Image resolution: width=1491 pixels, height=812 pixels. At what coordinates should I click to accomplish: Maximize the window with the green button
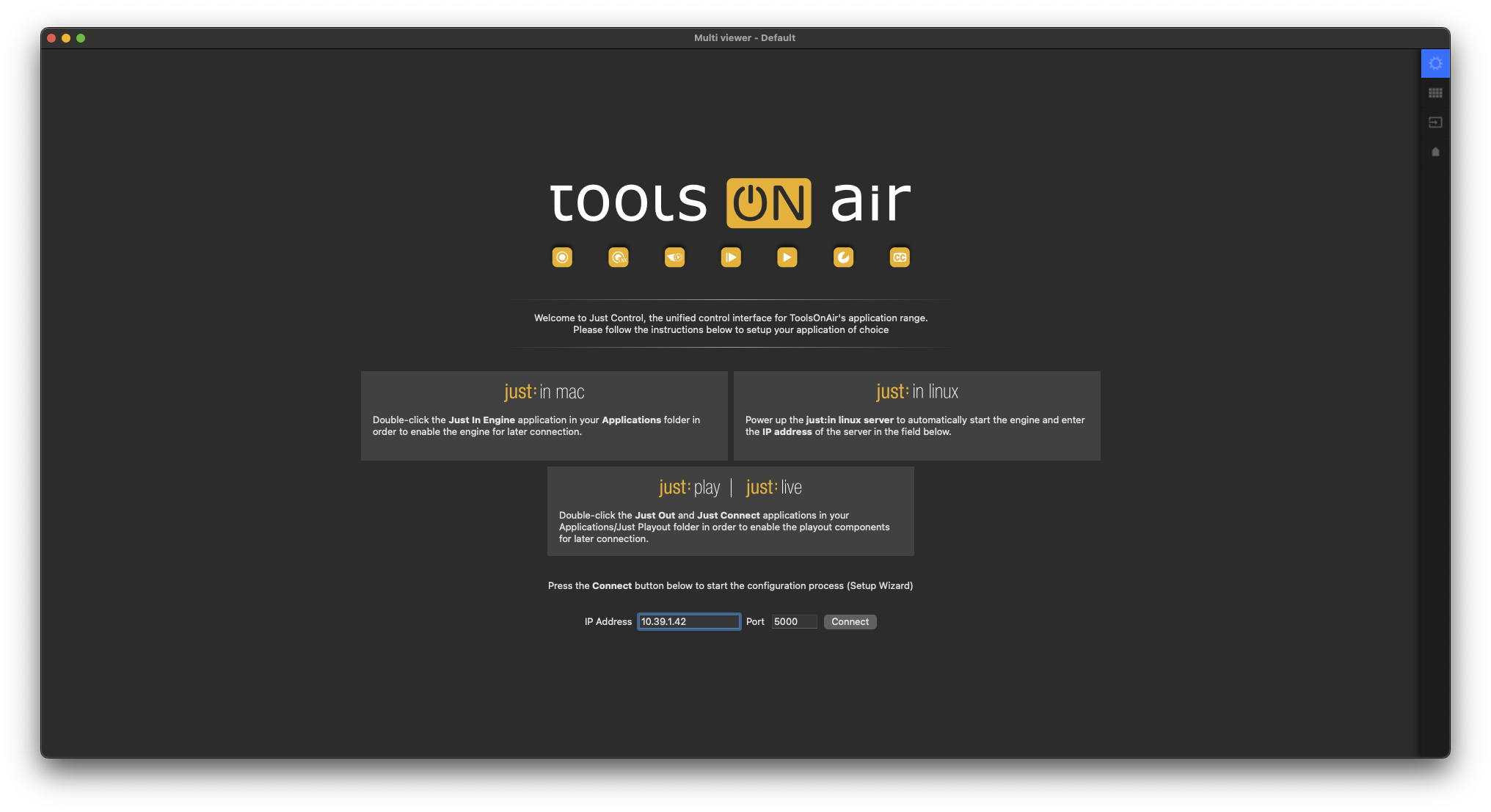point(81,38)
